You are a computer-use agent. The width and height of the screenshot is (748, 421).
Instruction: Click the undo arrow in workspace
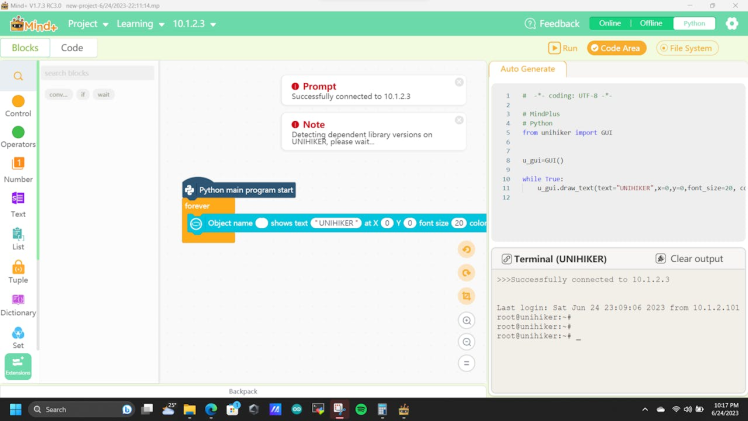click(x=467, y=249)
